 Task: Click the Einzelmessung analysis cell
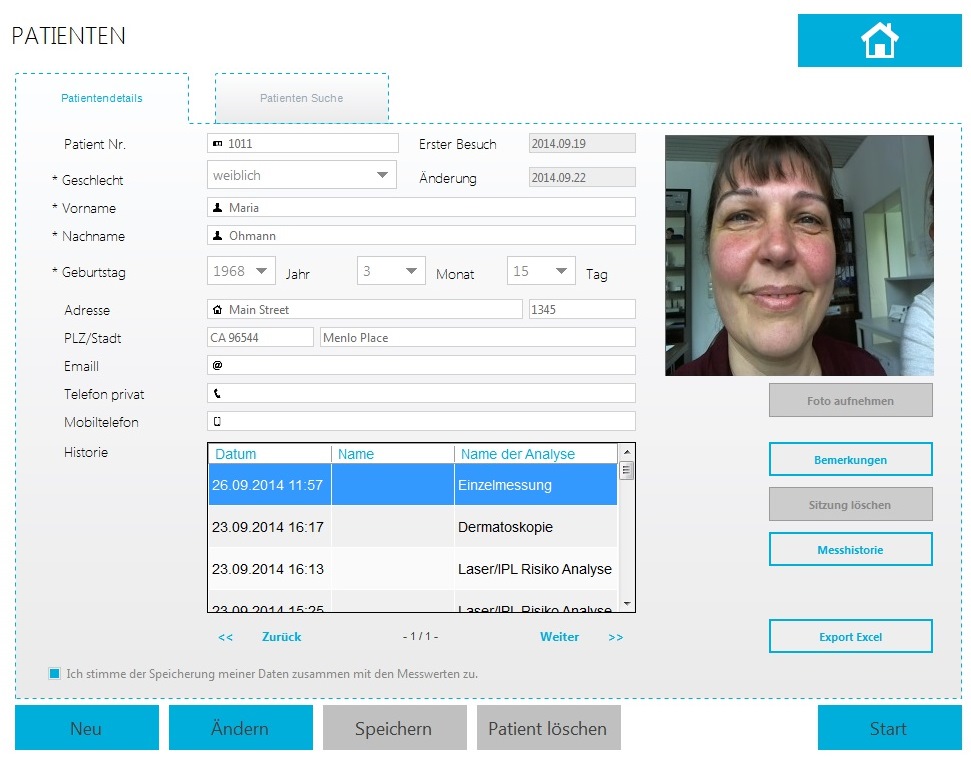[536, 485]
